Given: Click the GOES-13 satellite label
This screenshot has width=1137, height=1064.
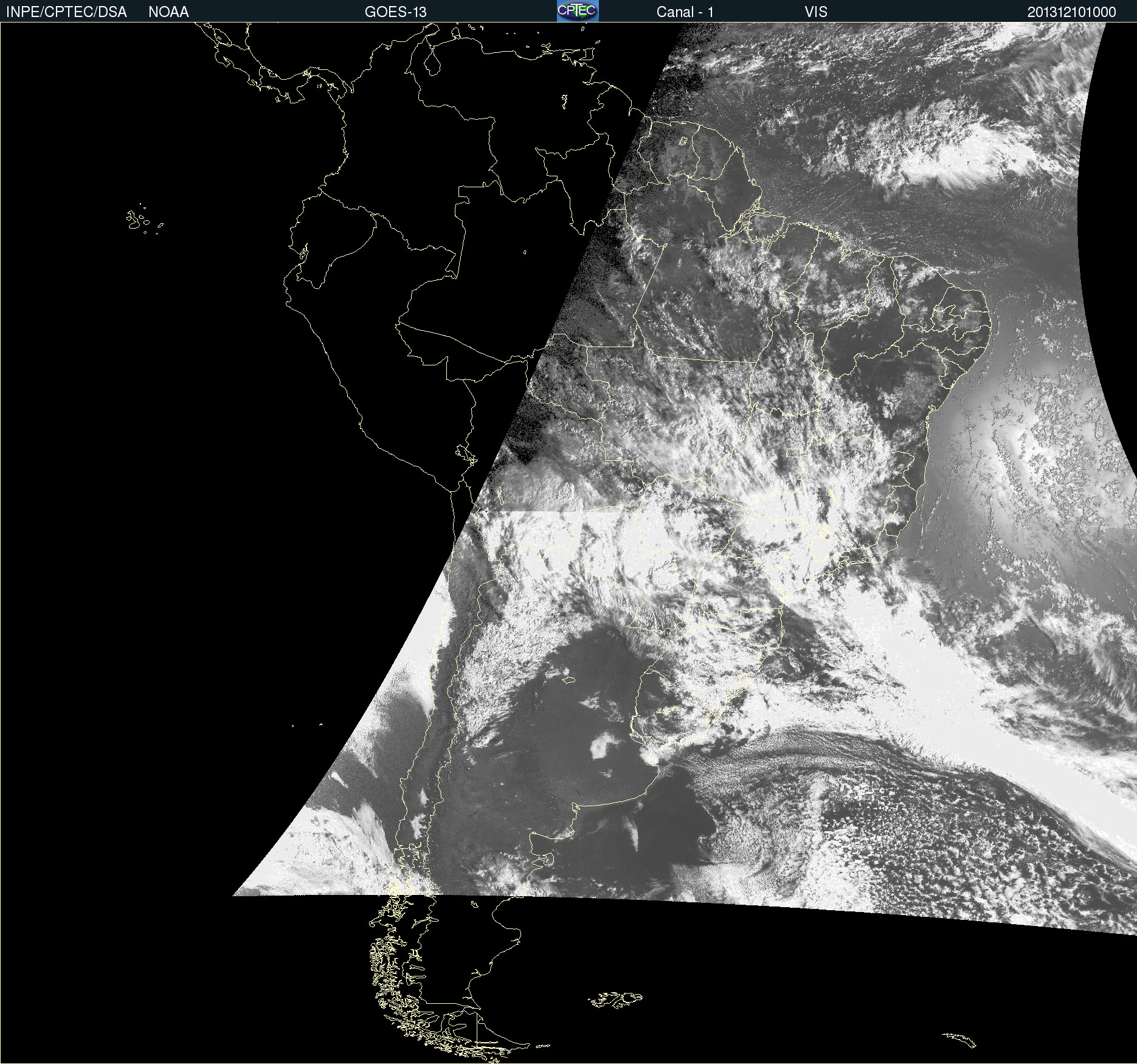Looking at the screenshot, I should coord(396,12).
